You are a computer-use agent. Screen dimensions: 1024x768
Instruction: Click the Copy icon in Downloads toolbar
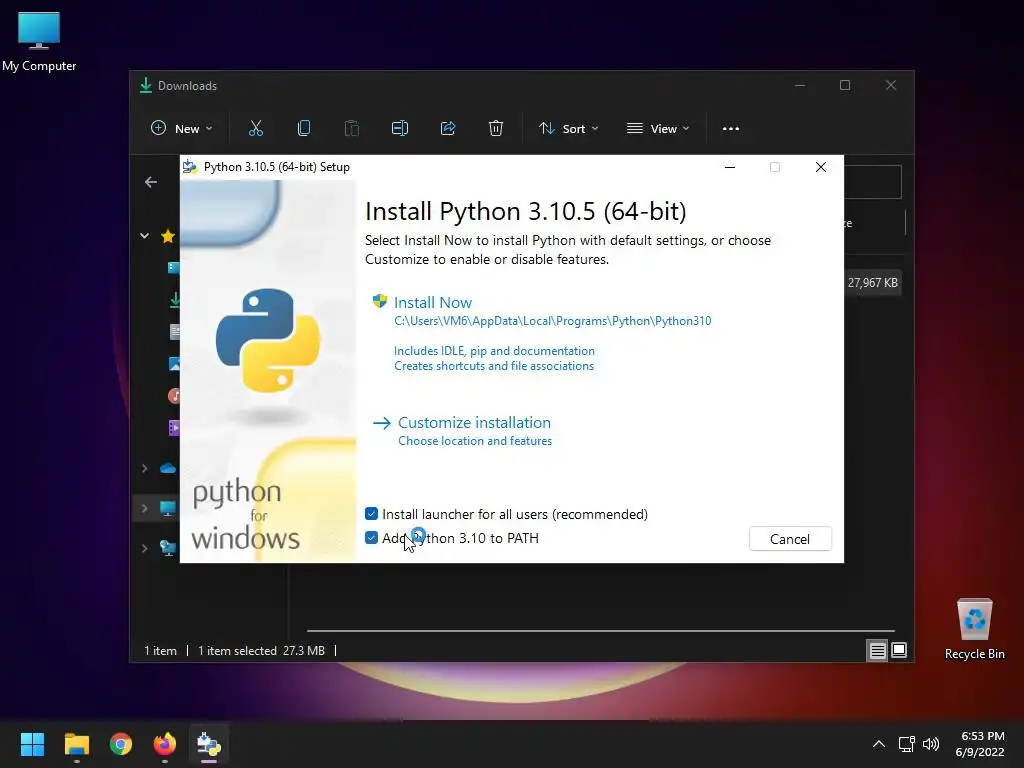pyautogui.click(x=304, y=129)
